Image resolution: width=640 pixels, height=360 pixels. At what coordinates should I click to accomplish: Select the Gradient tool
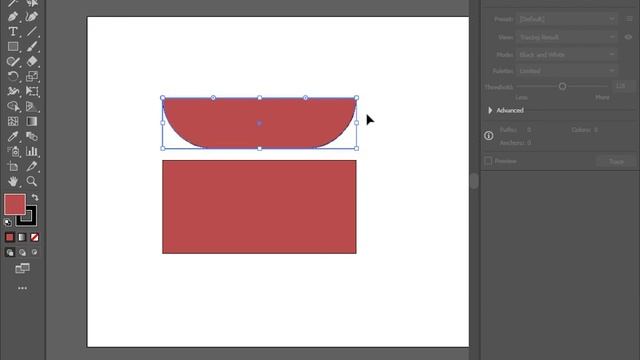[31, 121]
